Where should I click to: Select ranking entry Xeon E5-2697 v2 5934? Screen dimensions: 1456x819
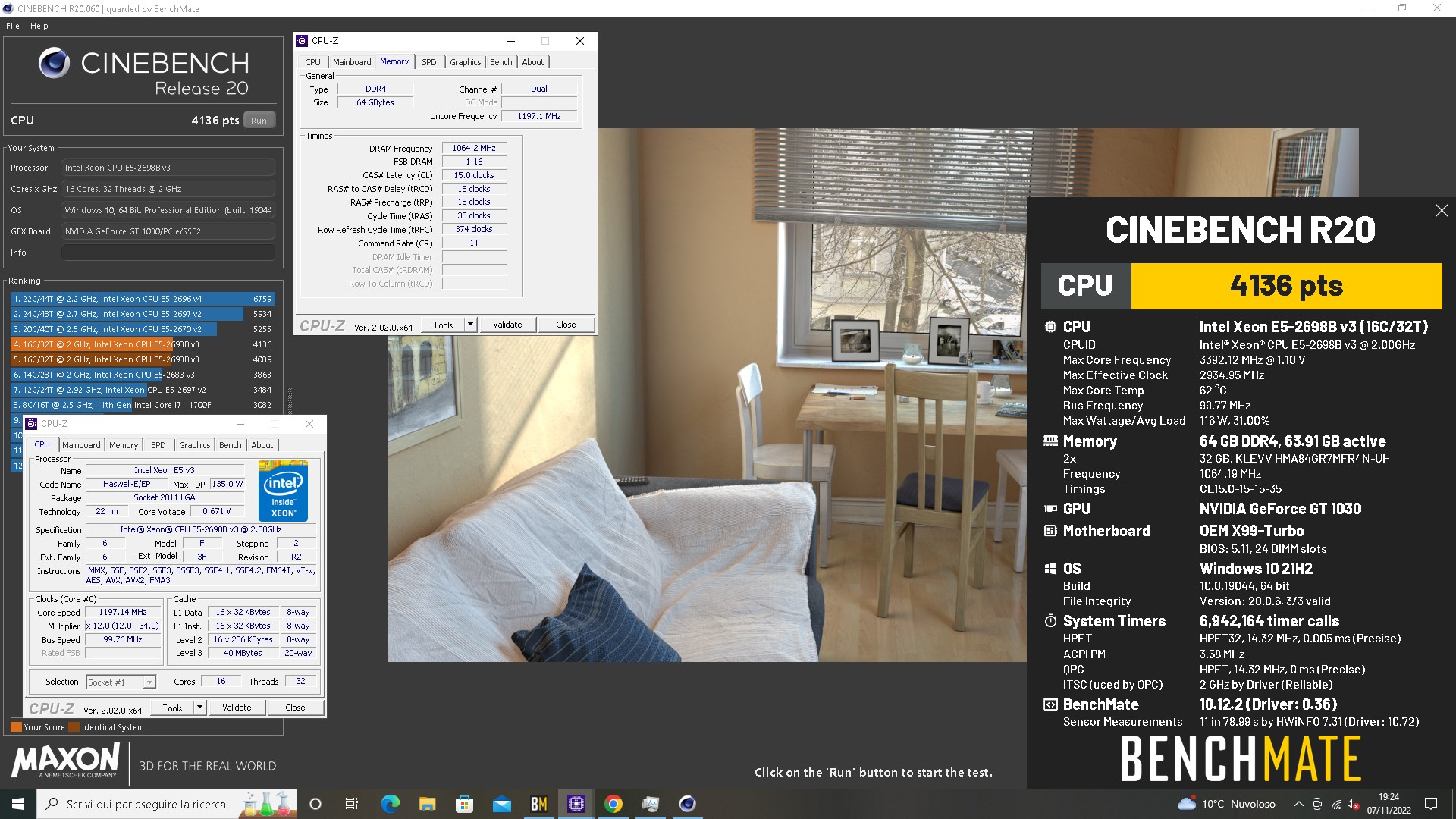pyautogui.click(x=143, y=314)
